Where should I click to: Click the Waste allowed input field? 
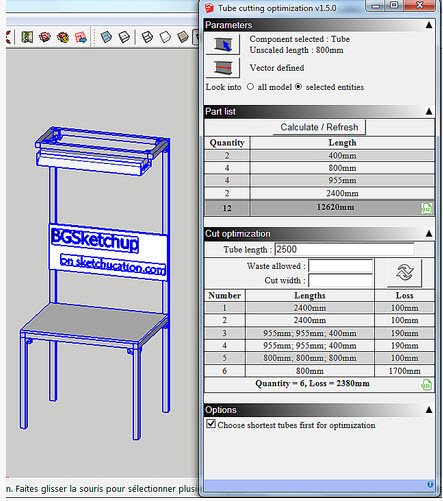(x=340, y=266)
